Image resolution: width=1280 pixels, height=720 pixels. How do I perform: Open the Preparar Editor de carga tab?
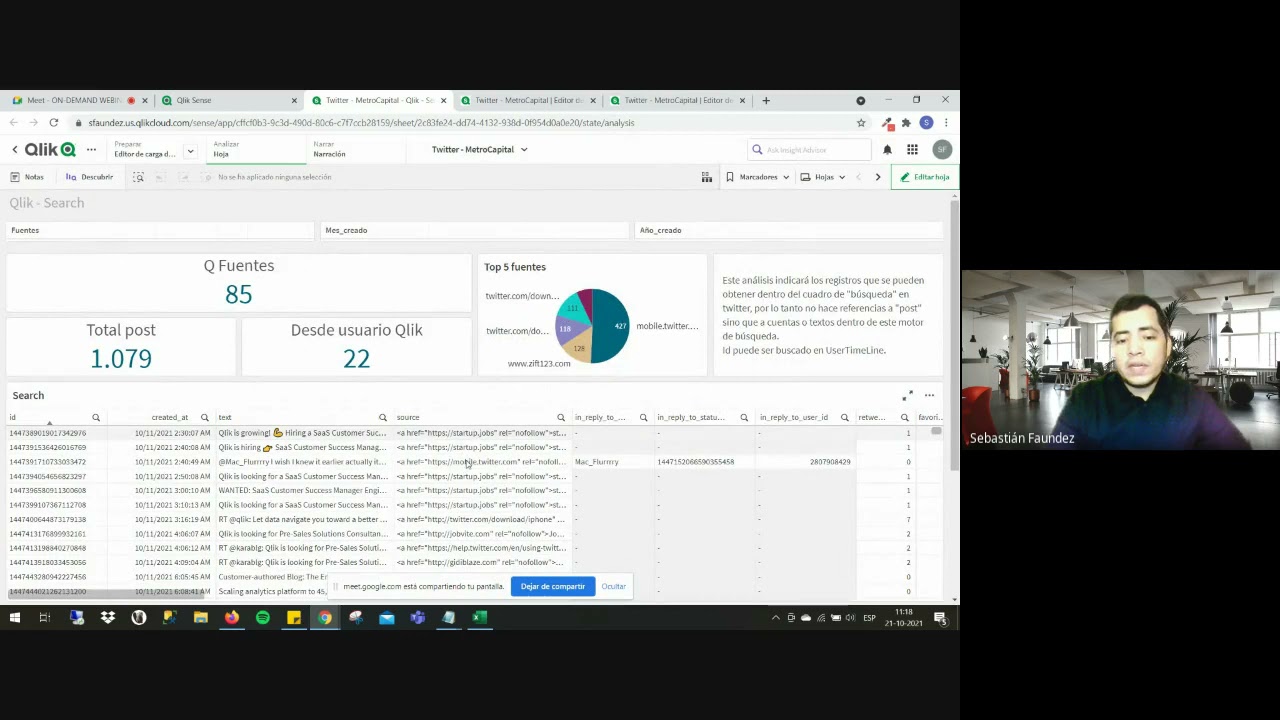point(144,149)
